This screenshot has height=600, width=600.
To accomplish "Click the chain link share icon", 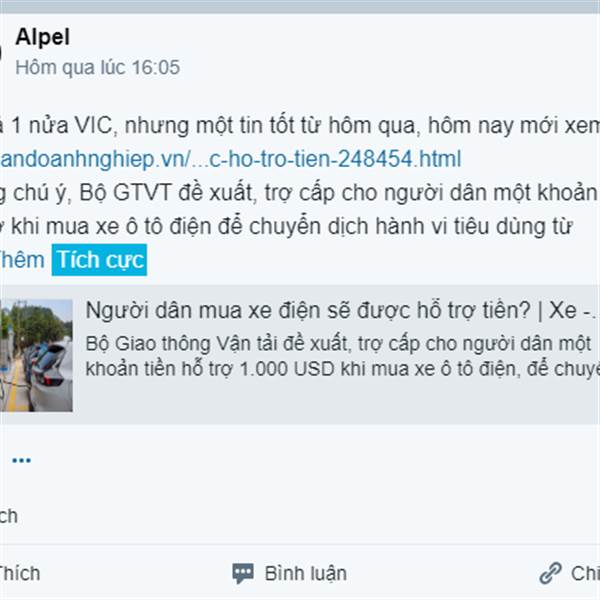I will [550, 573].
